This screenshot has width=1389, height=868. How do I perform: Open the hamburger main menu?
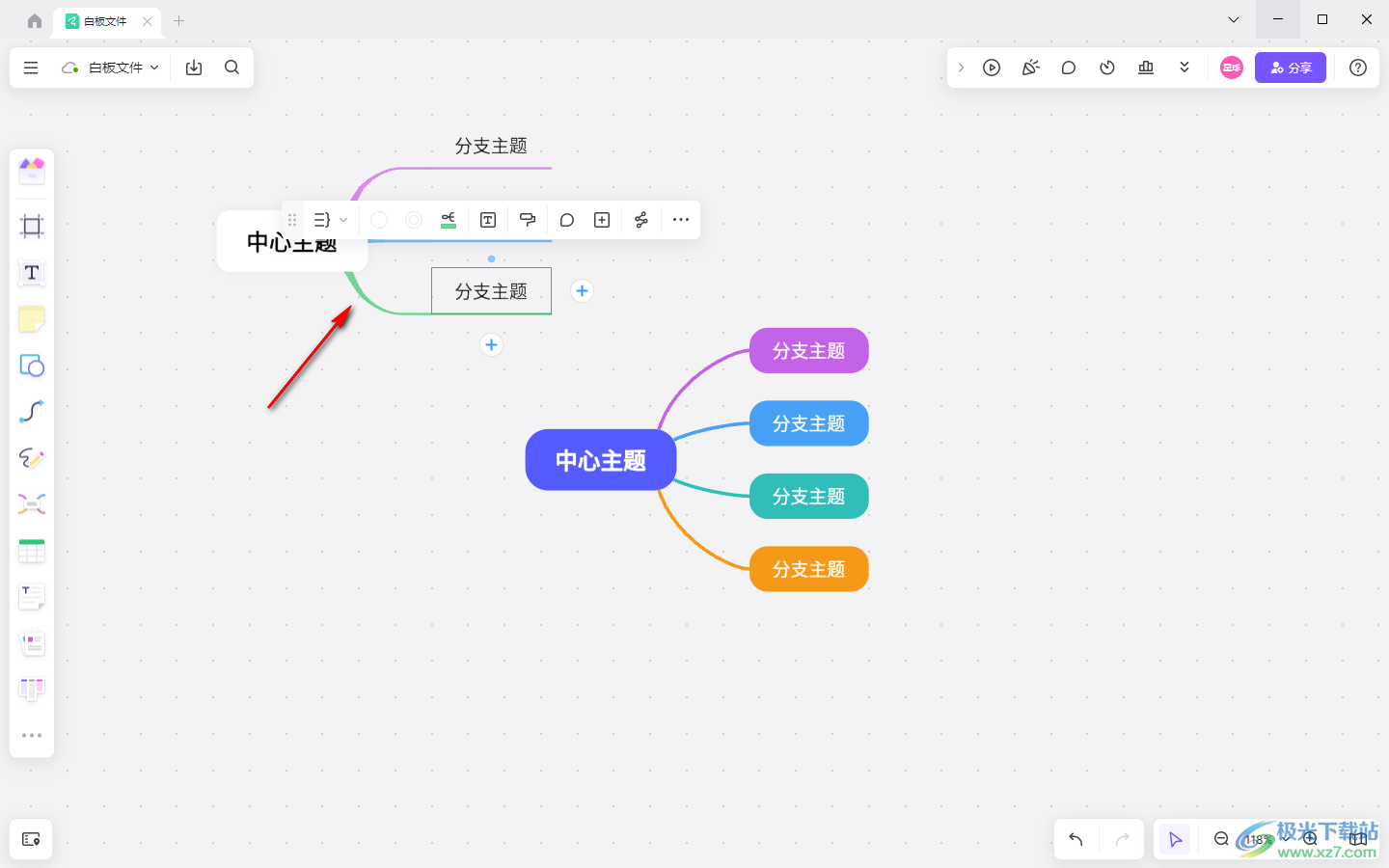tap(31, 68)
